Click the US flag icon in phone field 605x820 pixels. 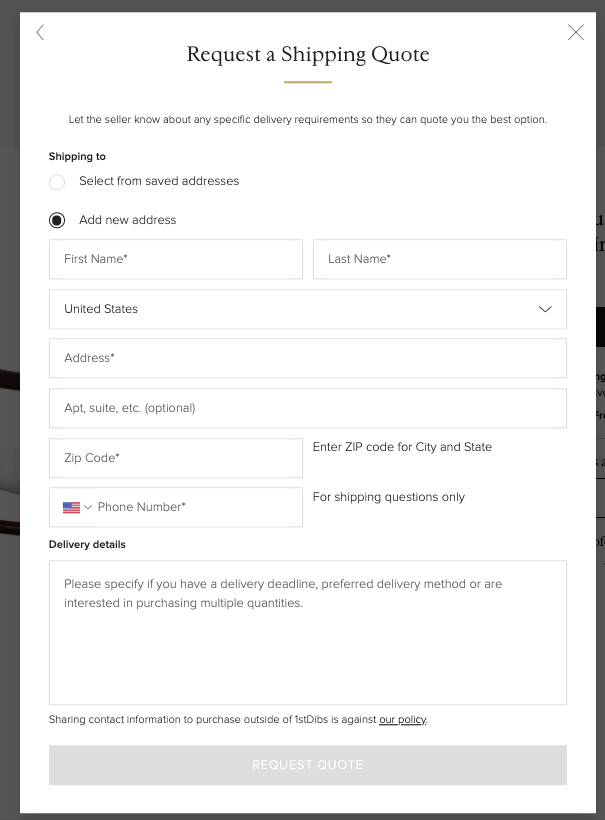[x=72, y=507]
